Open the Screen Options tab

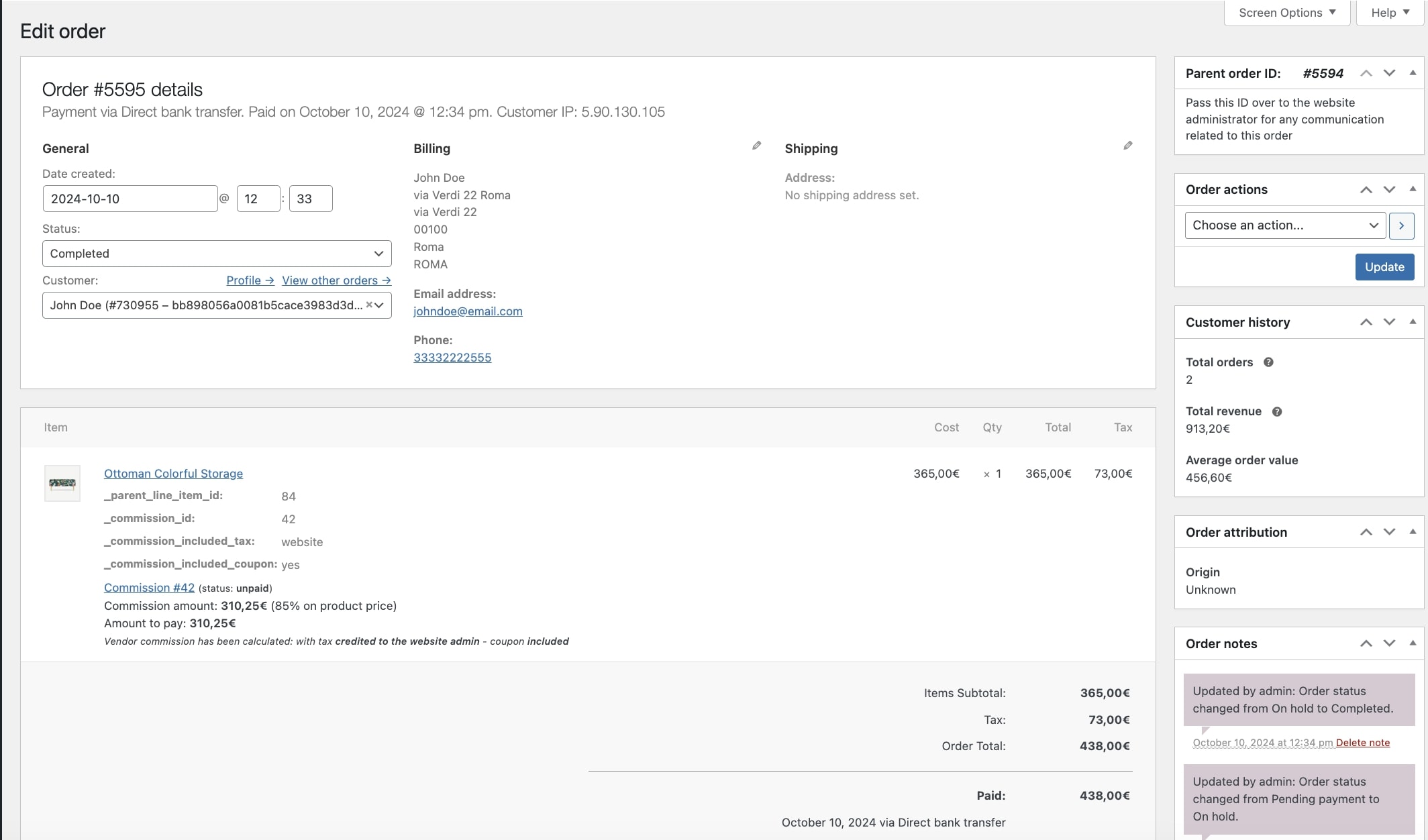coord(1287,13)
